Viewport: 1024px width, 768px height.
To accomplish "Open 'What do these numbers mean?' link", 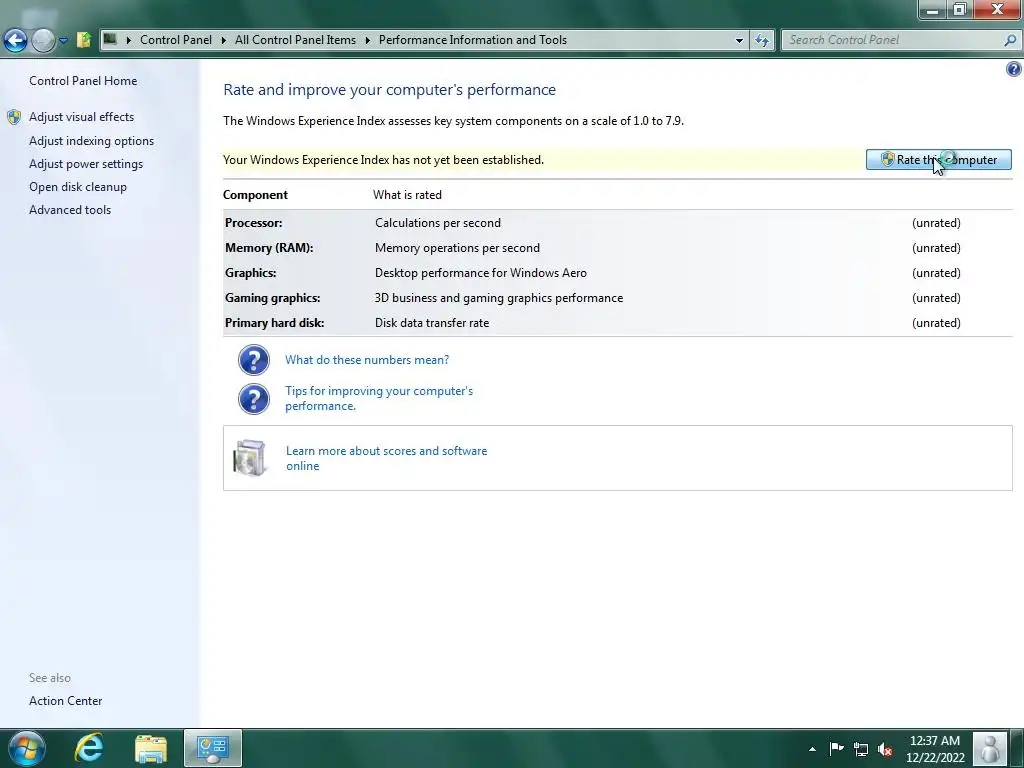I will 367,360.
